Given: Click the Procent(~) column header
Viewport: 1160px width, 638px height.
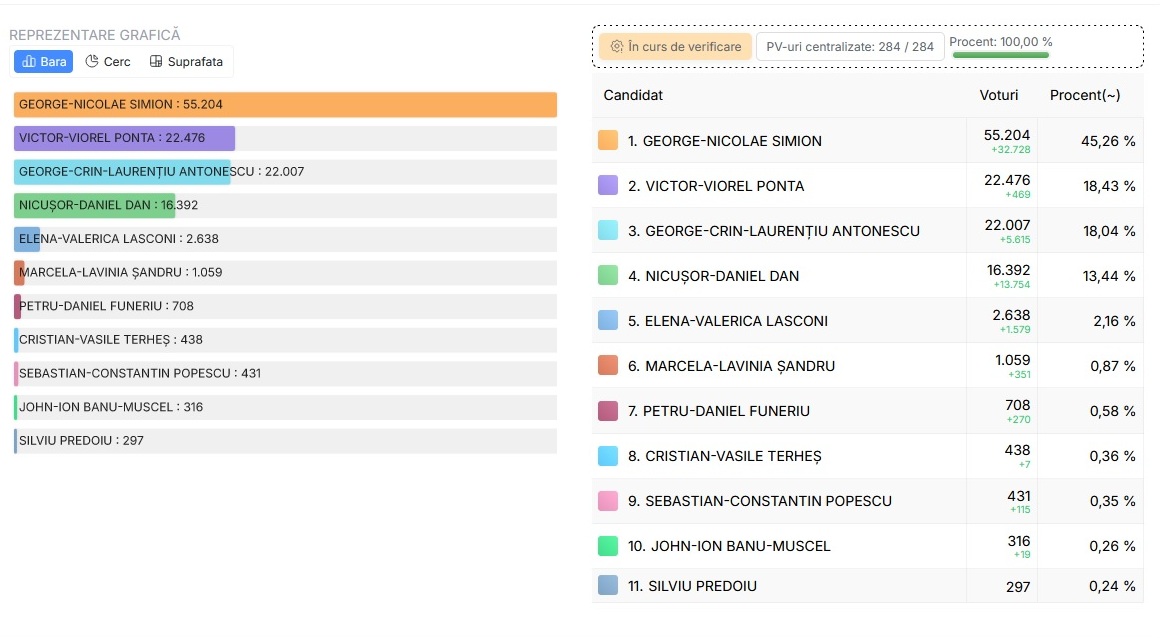Looking at the screenshot, I should click(1084, 95).
